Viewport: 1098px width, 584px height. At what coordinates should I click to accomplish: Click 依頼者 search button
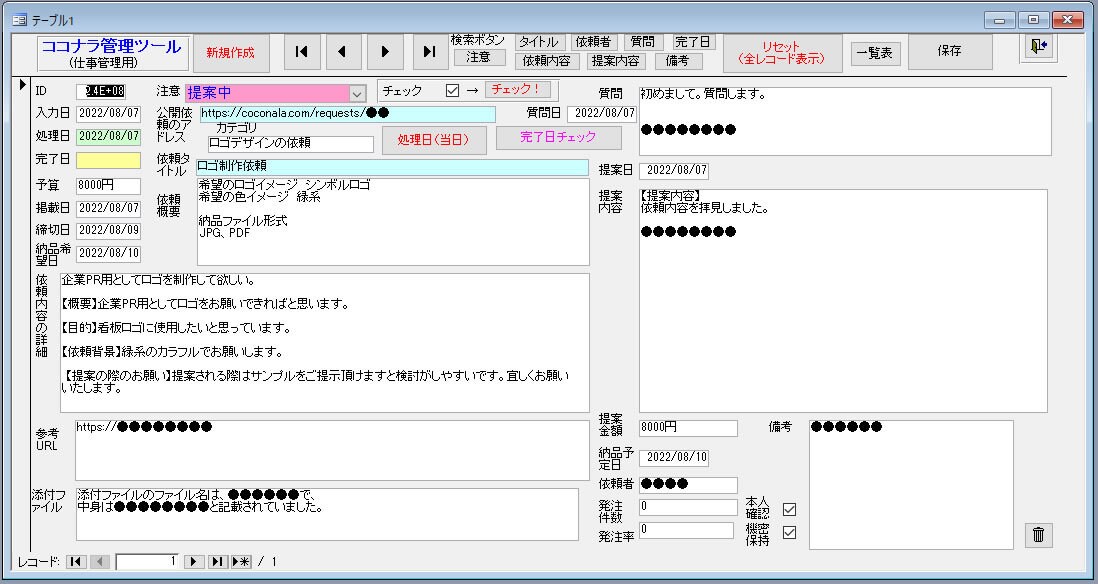click(593, 42)
